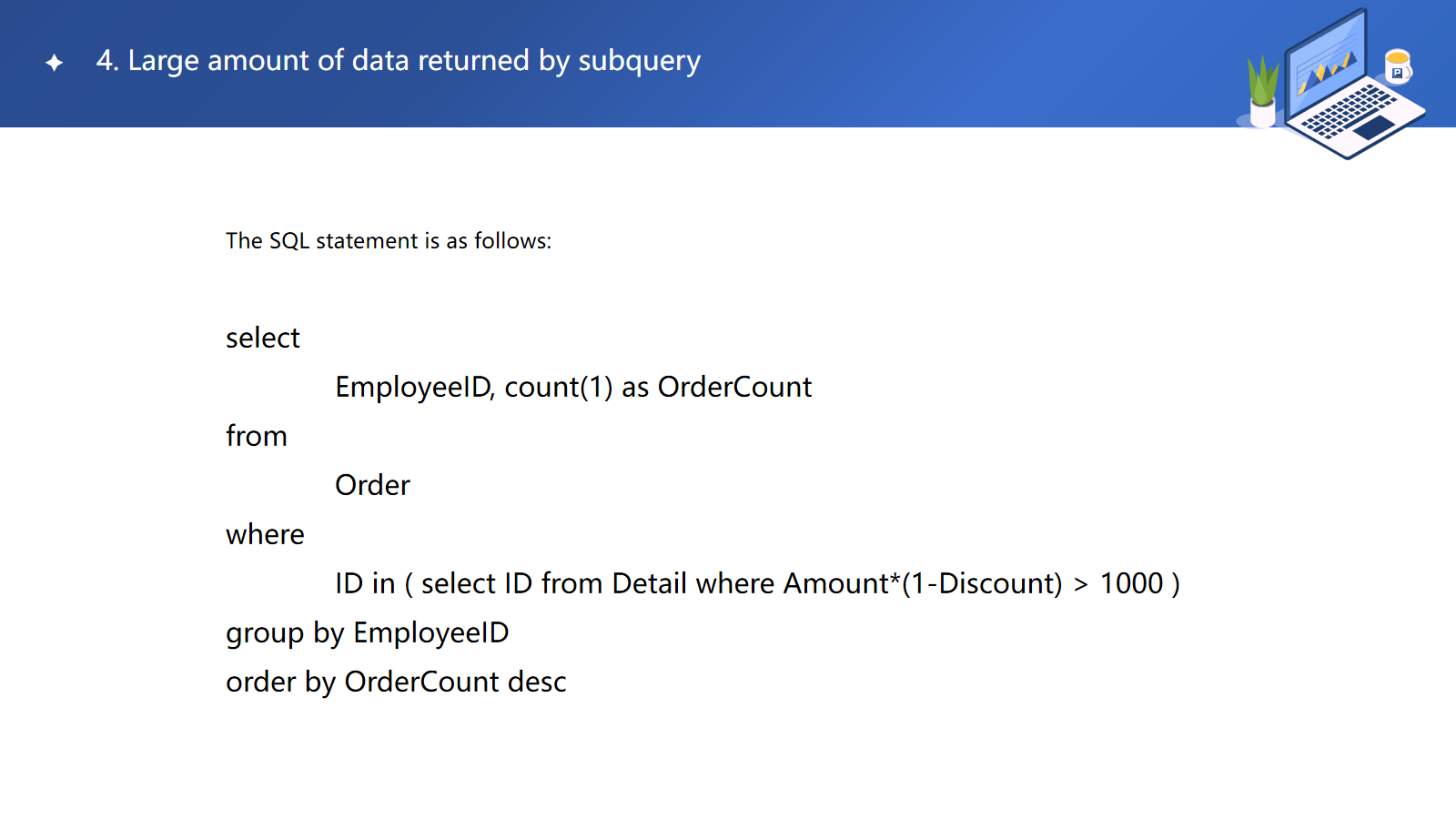Click the "1000" value in the subquery
1456x819 pixels.
click(x=1131, y=584)
